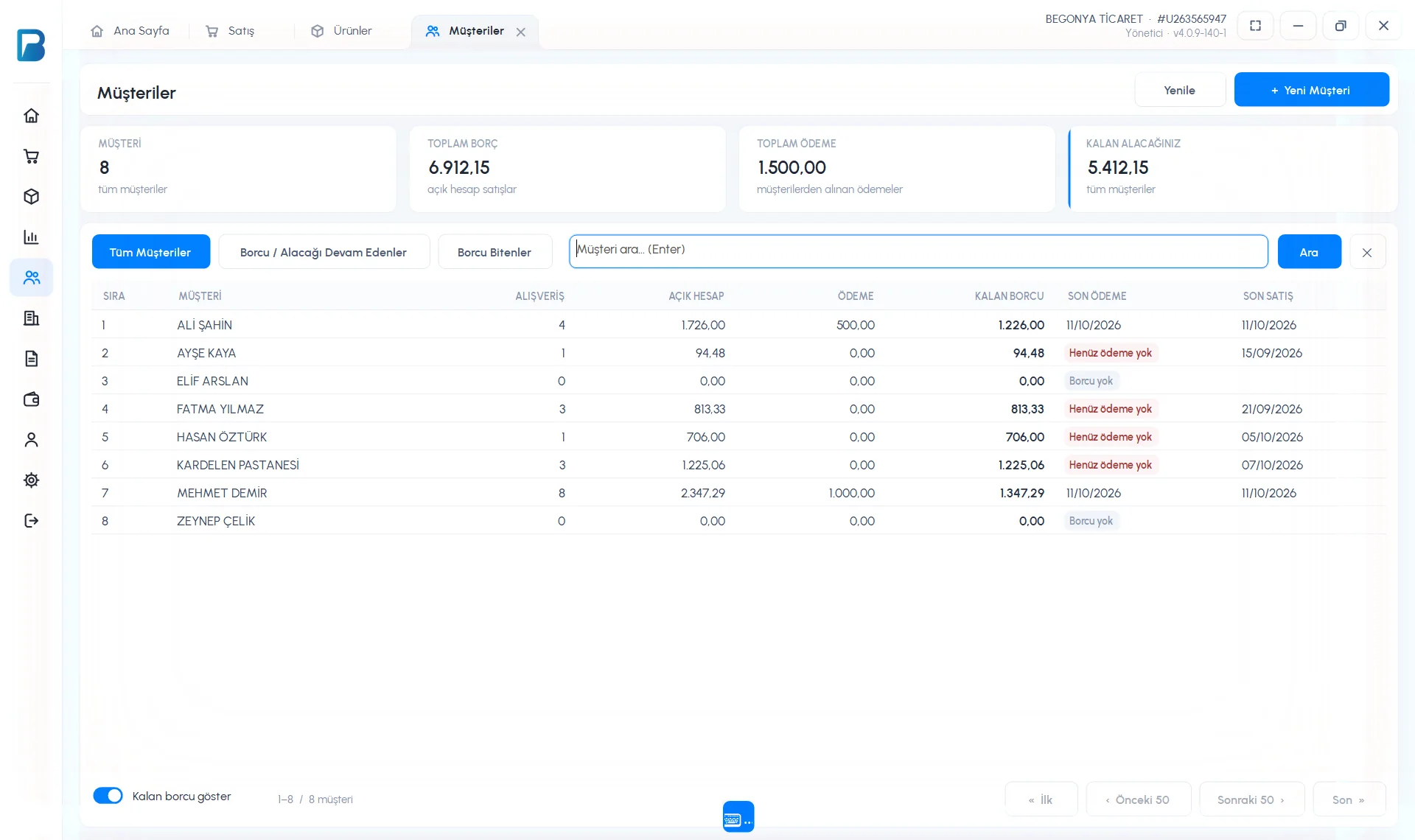The height and width of the screenshot is (840, 1415).
Task: Click Henüz ödeme yok badge for AYŞE KAYA
Action: pos(1111,353)
